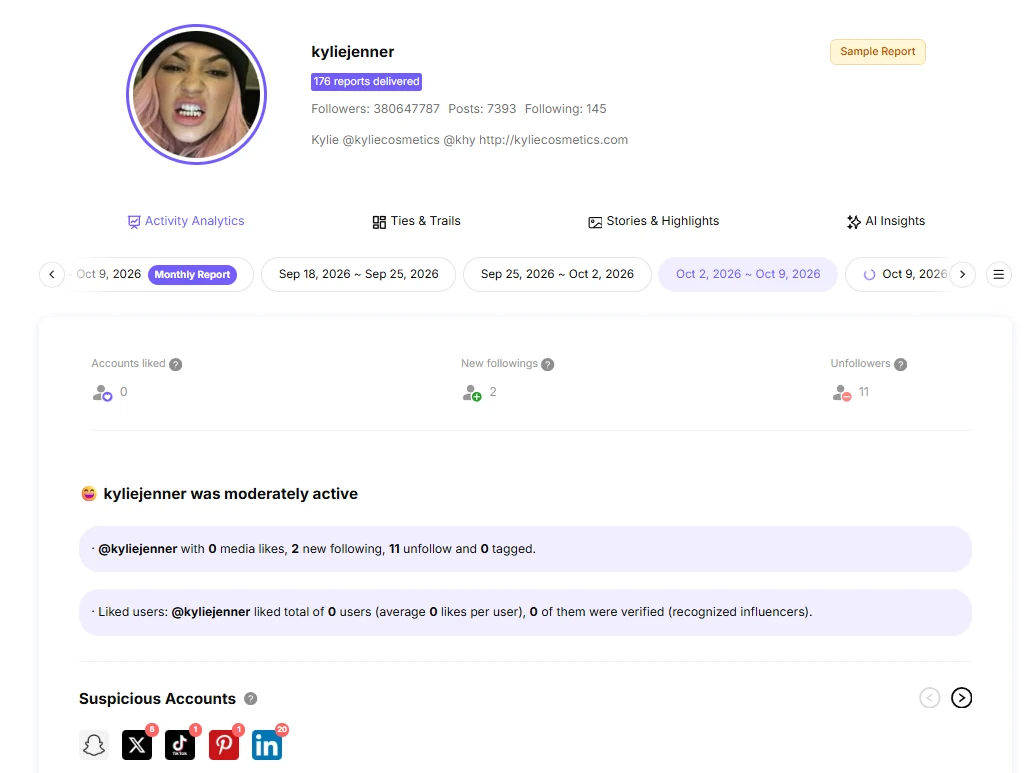Open the AI Insights tab
This screenshot has width=1030, height=773.
pyautogui.click(x=886, y=221)
